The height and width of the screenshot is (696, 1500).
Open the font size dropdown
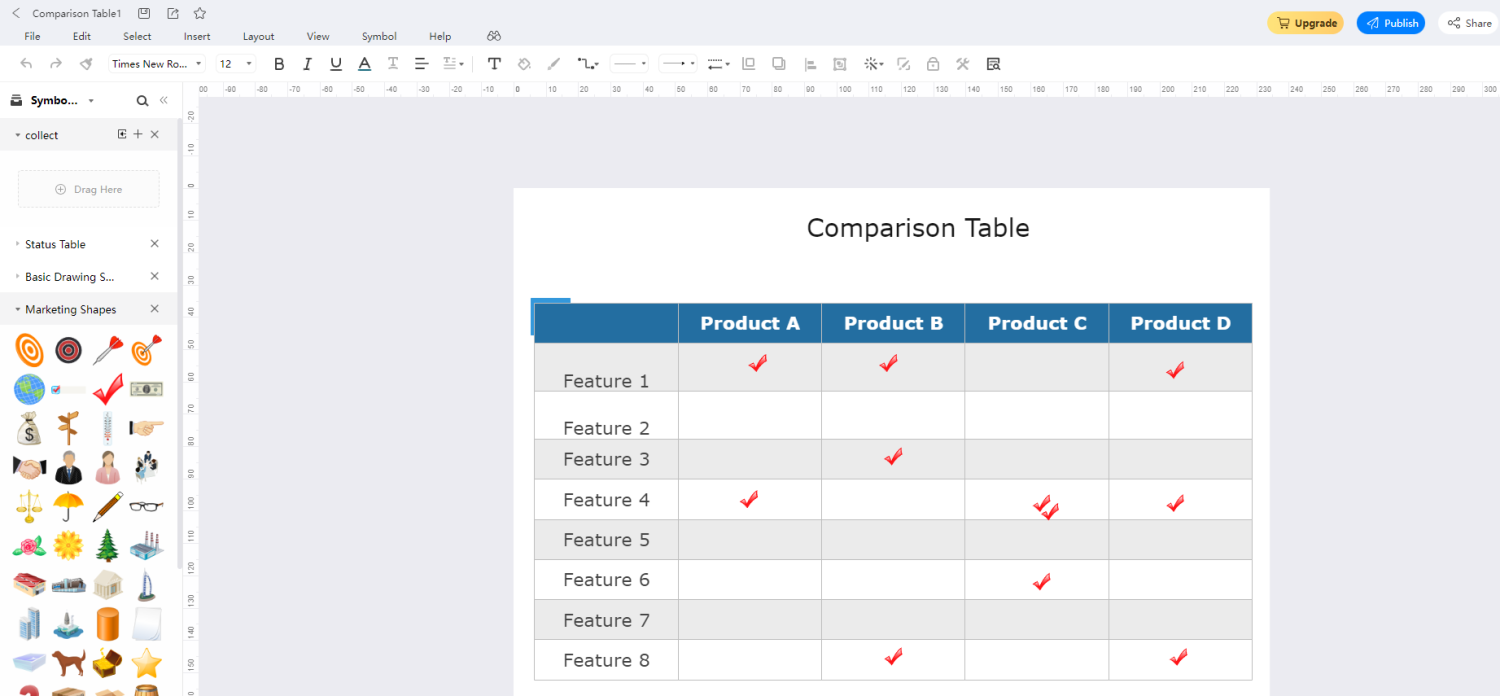(x=236, y=64)
